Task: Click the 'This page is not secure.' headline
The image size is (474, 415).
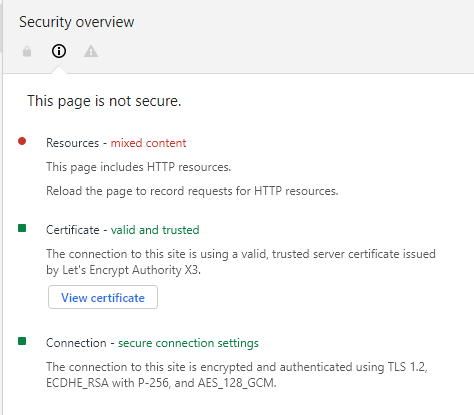Action: [104, 101]
